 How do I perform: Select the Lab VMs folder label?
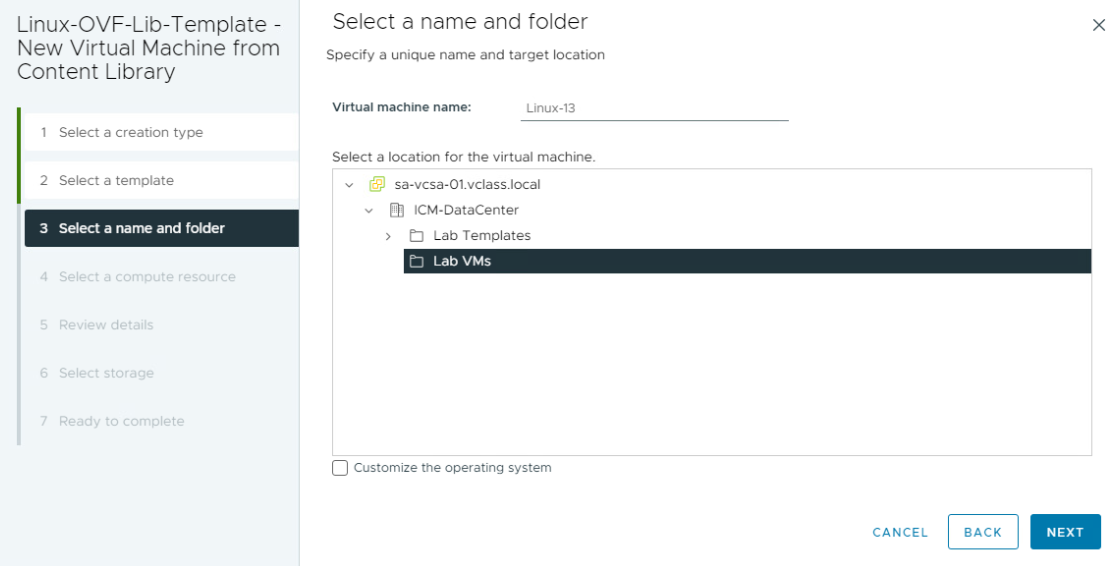[462, 261]
